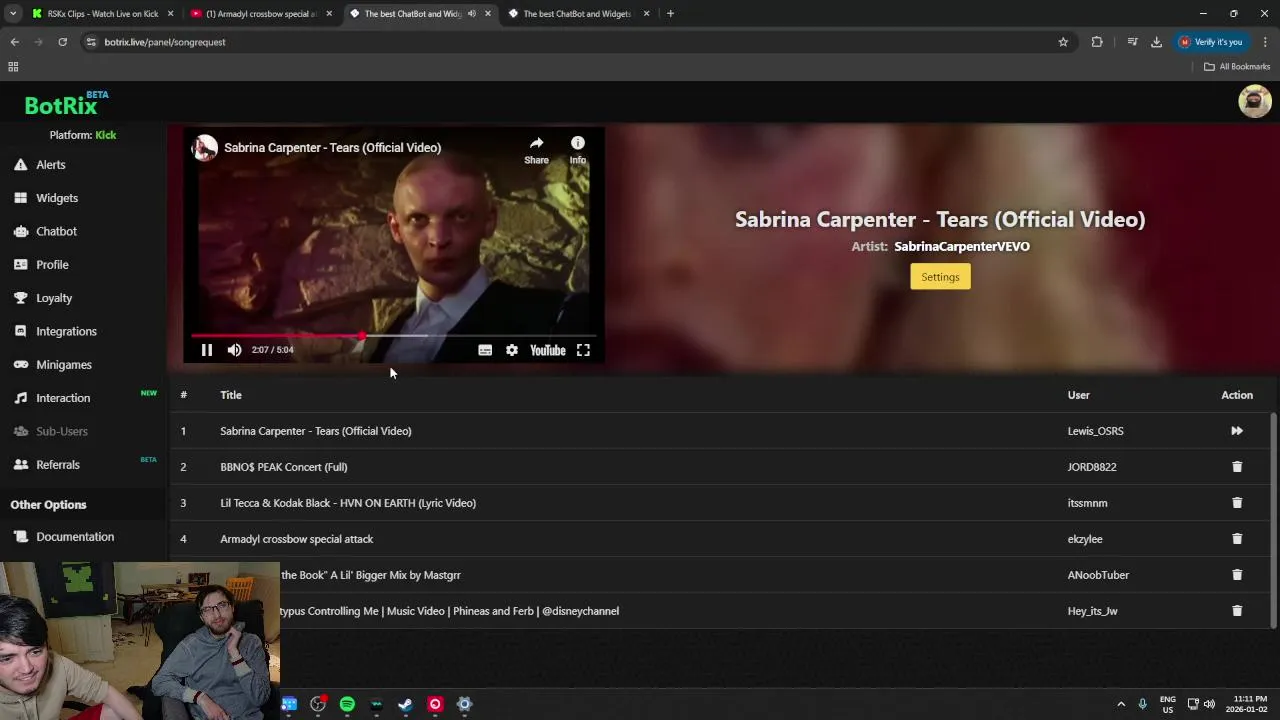Viewport: 1280px width, 720px height.
Task: Toggle subtitles in the video player
Action: [x=485, y=350]
